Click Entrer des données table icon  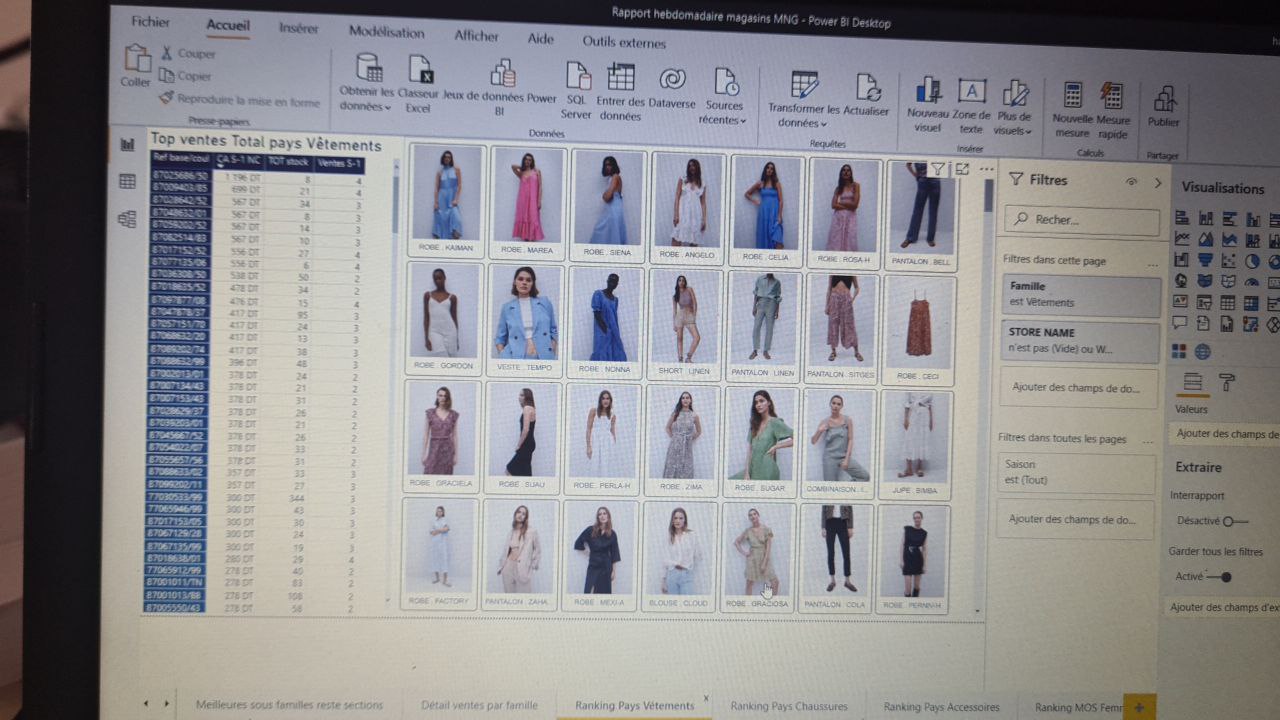(x=621, y=77)
